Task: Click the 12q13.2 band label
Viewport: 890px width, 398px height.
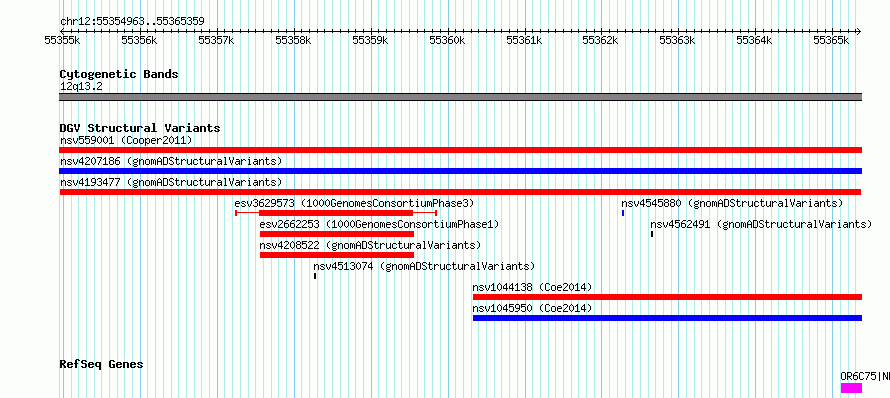Action: pos(81,87)
